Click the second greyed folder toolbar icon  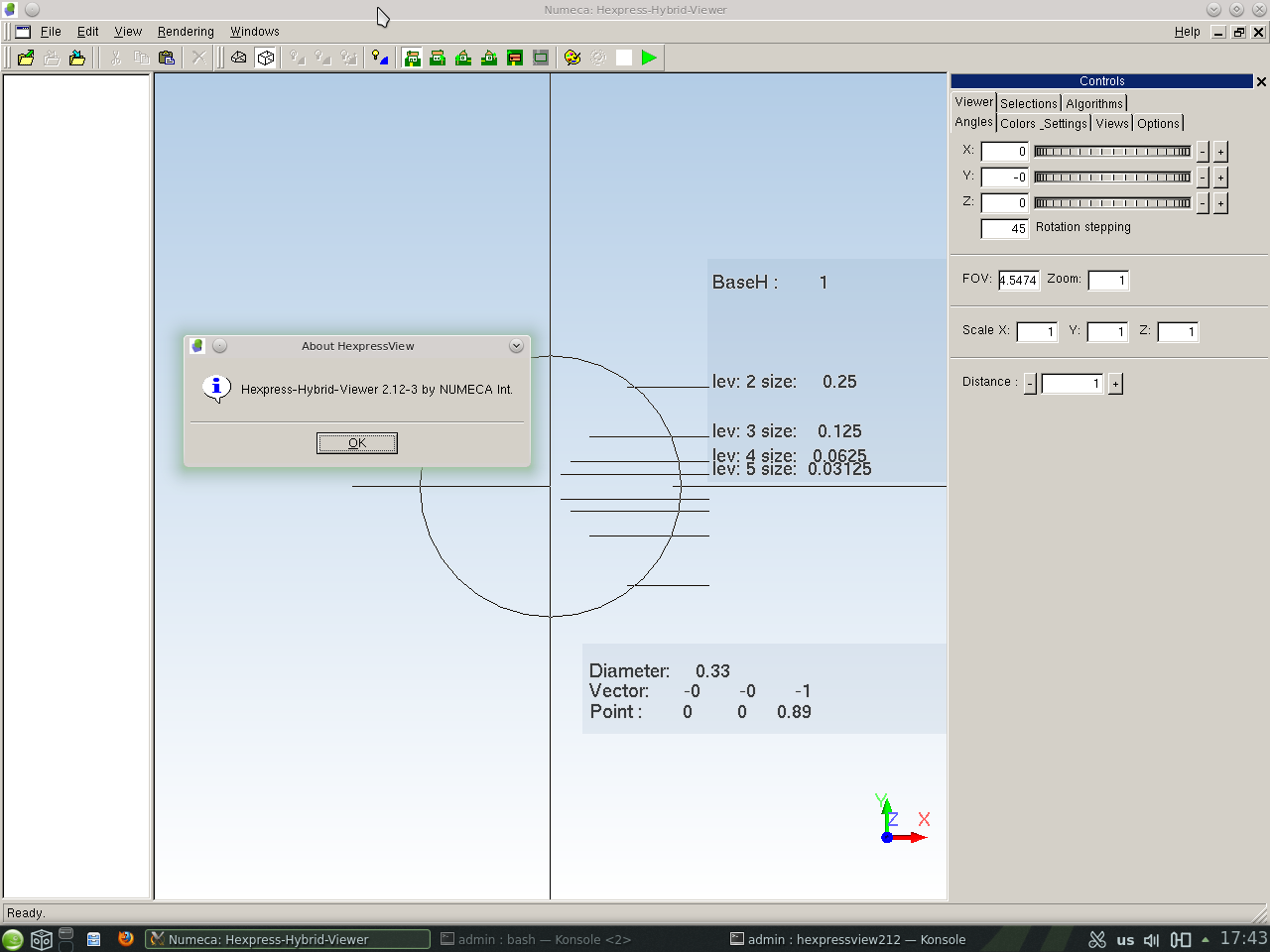(52, 58)
